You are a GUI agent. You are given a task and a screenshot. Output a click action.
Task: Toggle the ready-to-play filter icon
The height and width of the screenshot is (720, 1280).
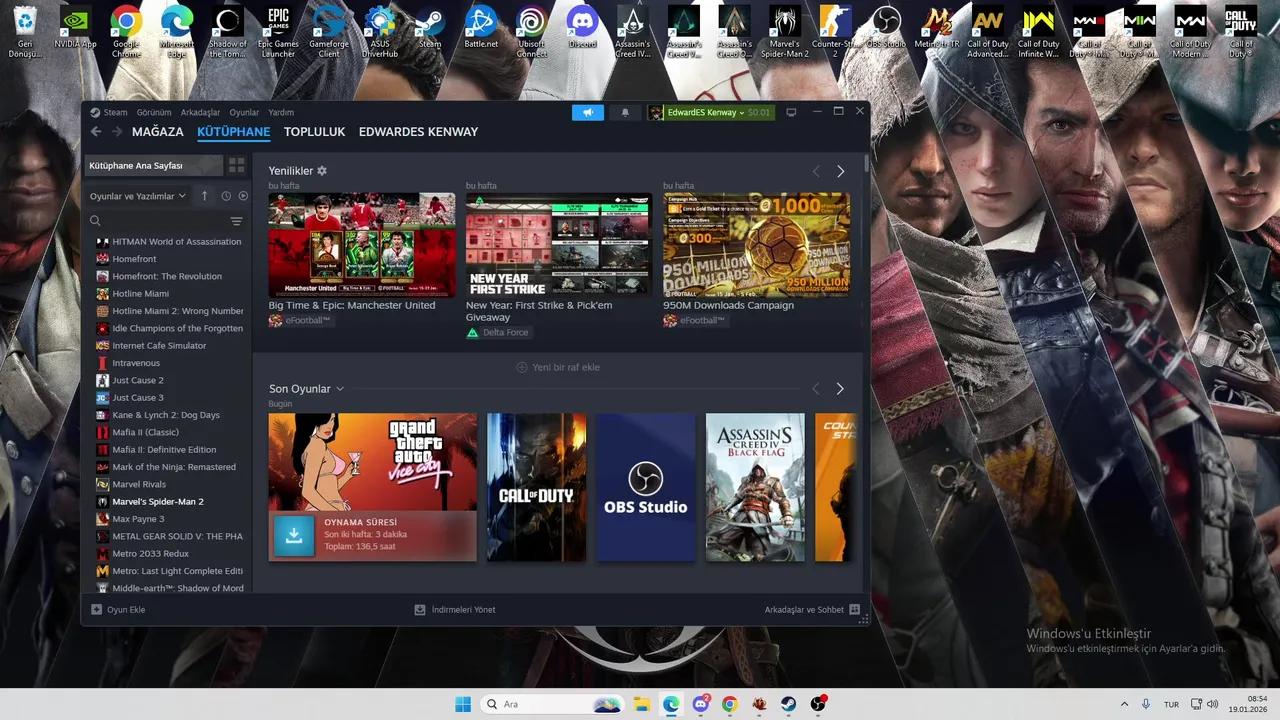[243, 196]
